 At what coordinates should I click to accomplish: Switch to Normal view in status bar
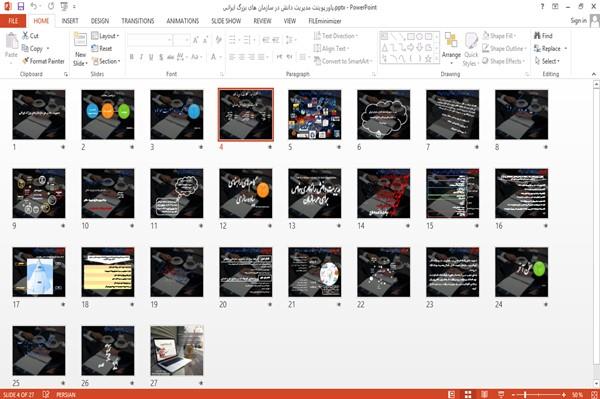(452, 394)
